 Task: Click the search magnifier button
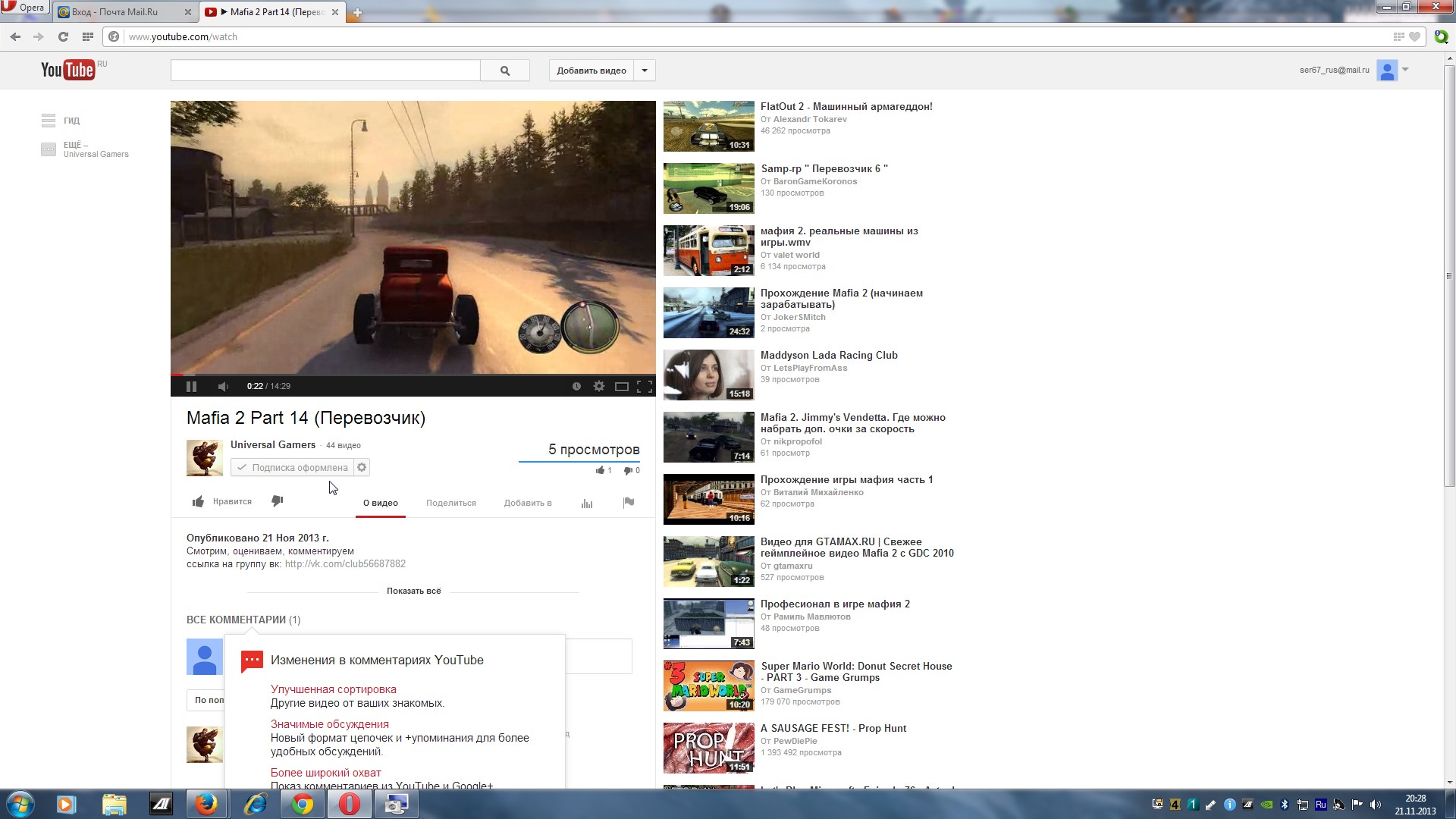505,71
